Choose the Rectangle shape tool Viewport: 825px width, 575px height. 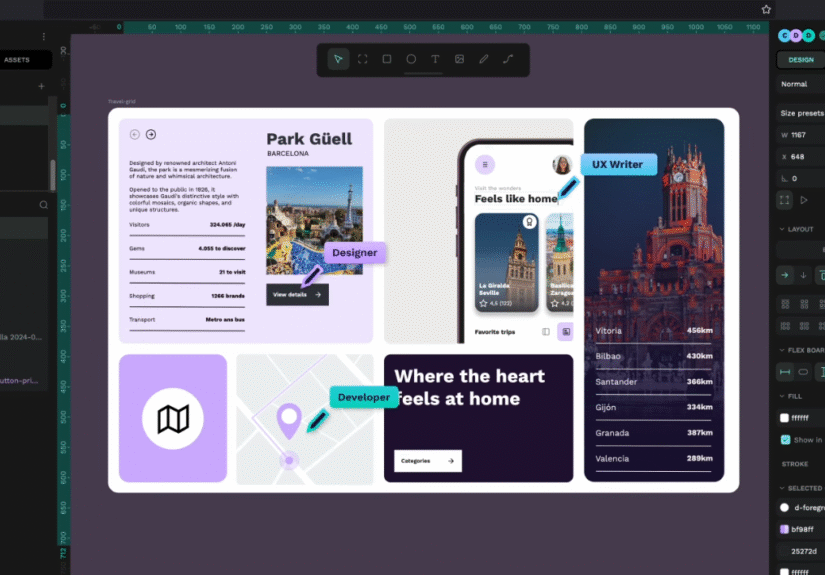click(x=387, y=60)
